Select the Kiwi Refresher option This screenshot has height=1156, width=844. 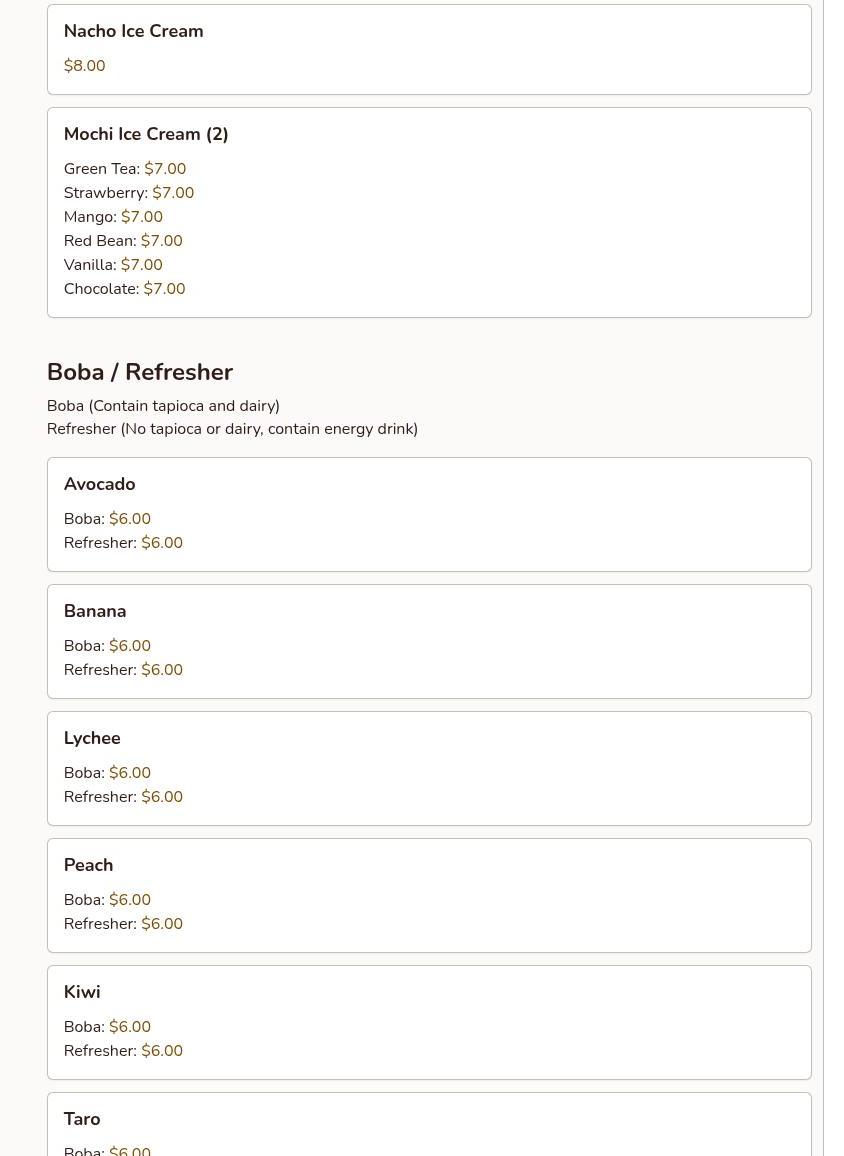(x=123, y=1051)
